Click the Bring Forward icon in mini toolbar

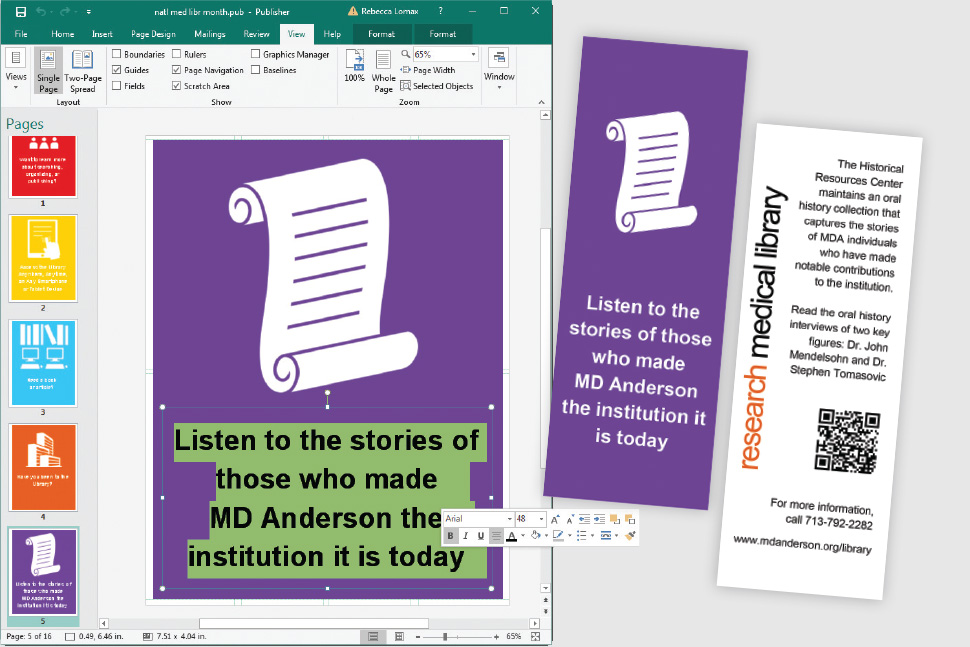(x=613, y=518)
